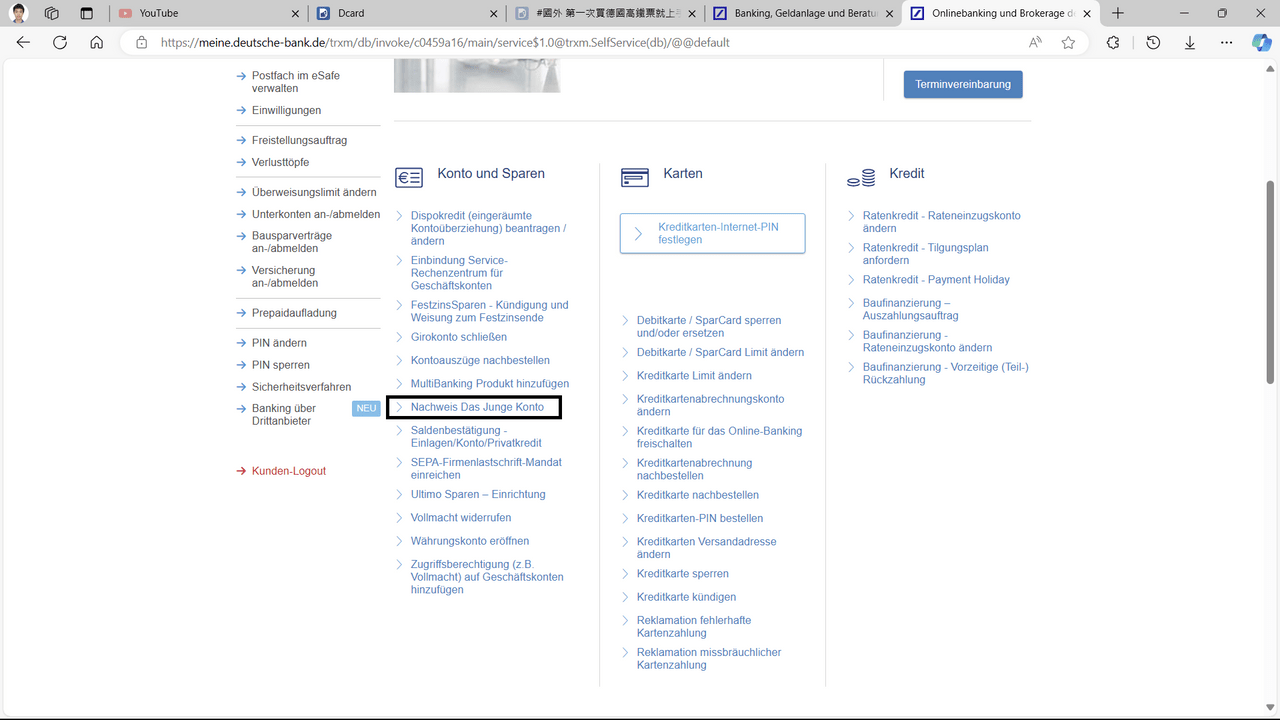Click the page vertical scrollbar
1280x720 pixels.
[x=1271, y=280]
